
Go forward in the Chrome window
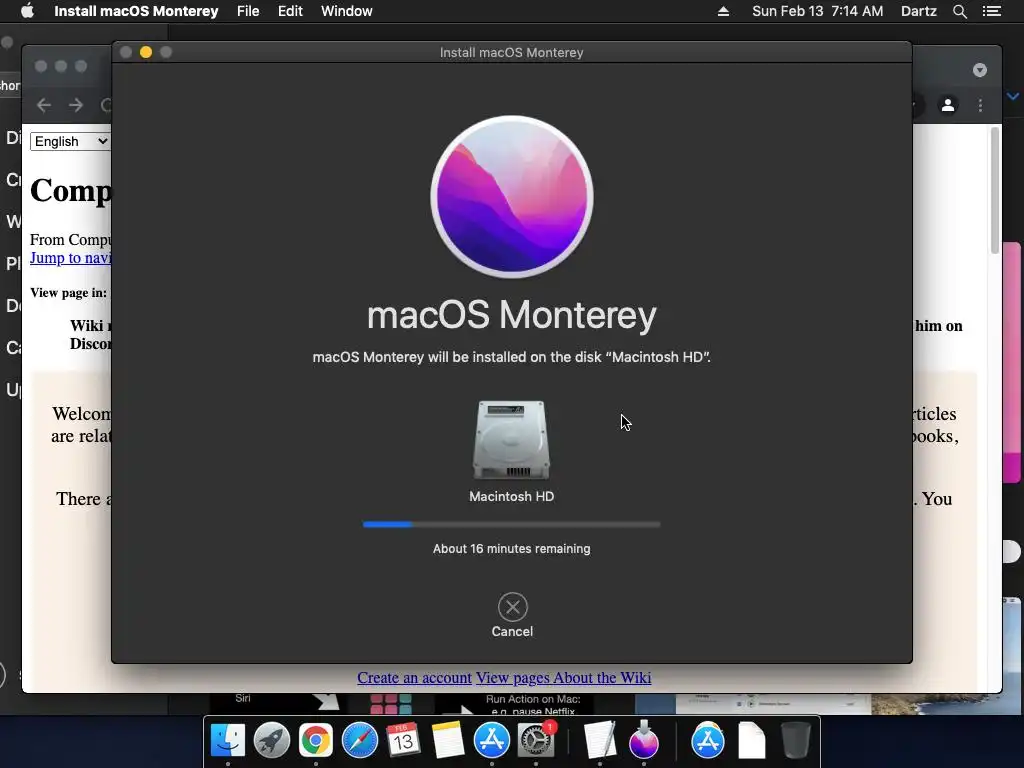click(x=76, y=105)
